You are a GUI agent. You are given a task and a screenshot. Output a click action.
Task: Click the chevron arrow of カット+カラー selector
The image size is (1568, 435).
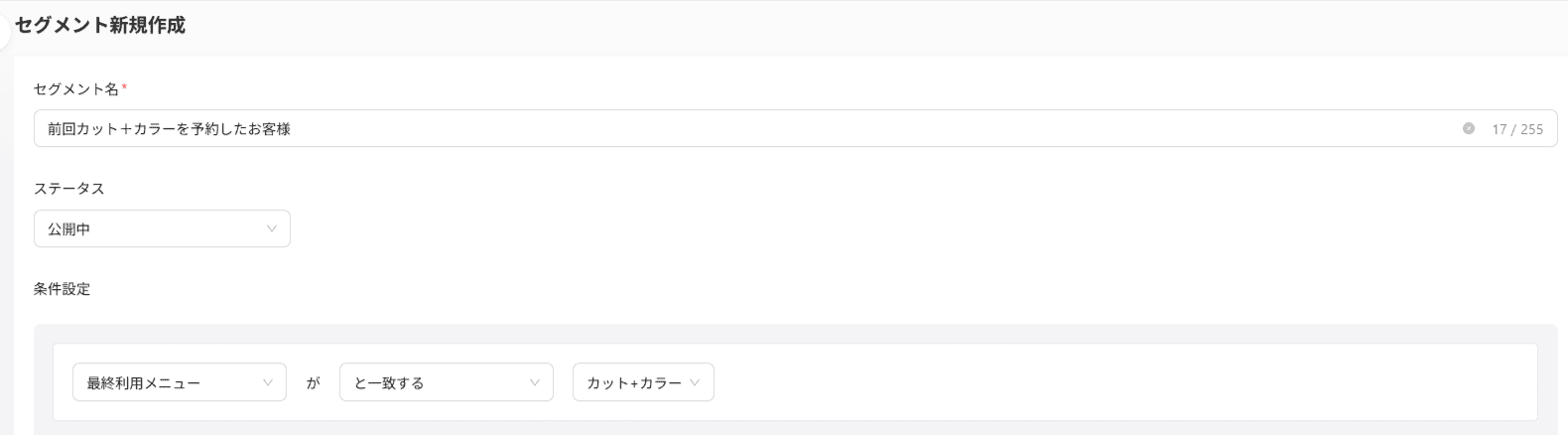click(695, 382)
